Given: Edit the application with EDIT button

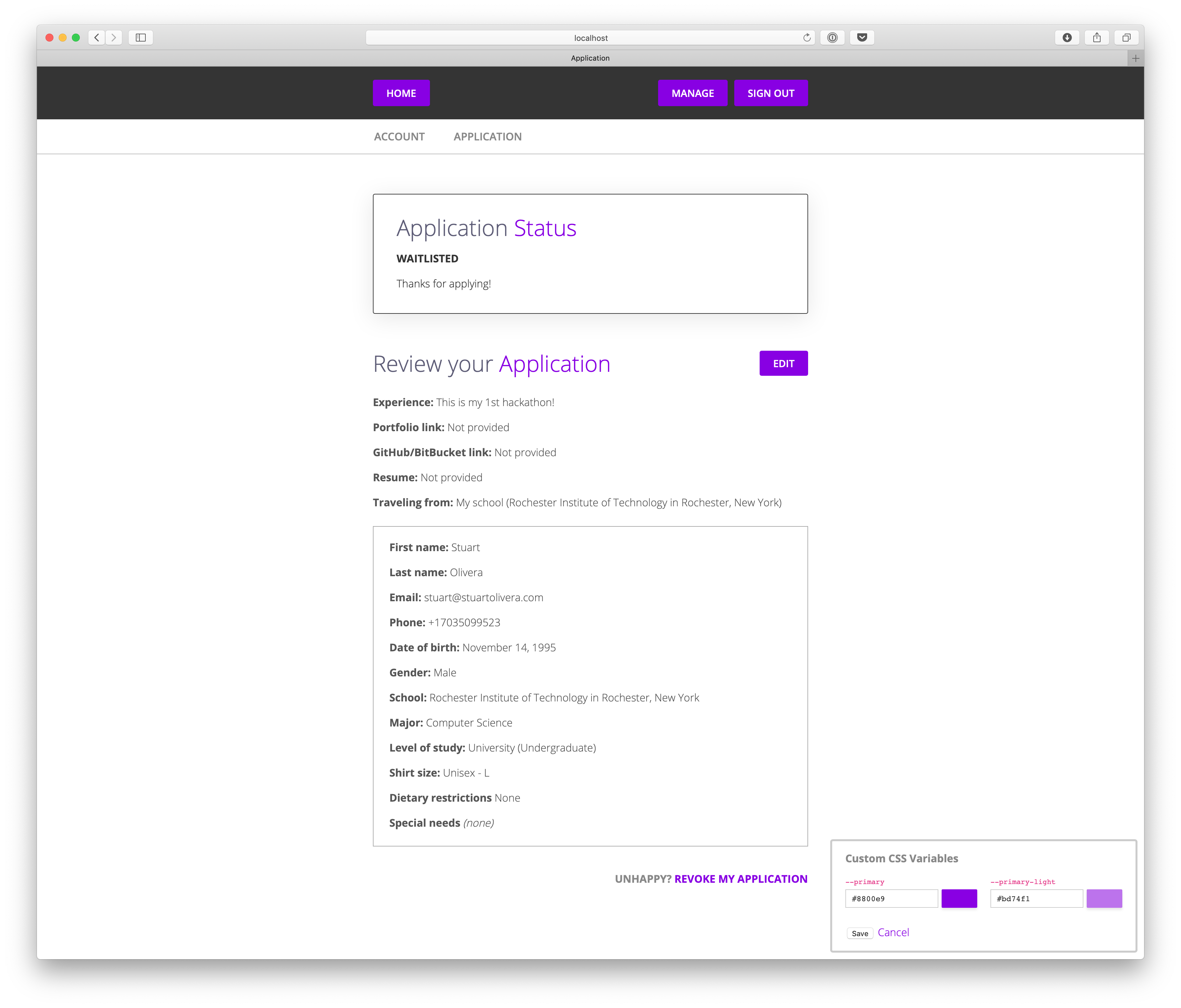Looking at the screenshot, I should (x=783, y=364).
